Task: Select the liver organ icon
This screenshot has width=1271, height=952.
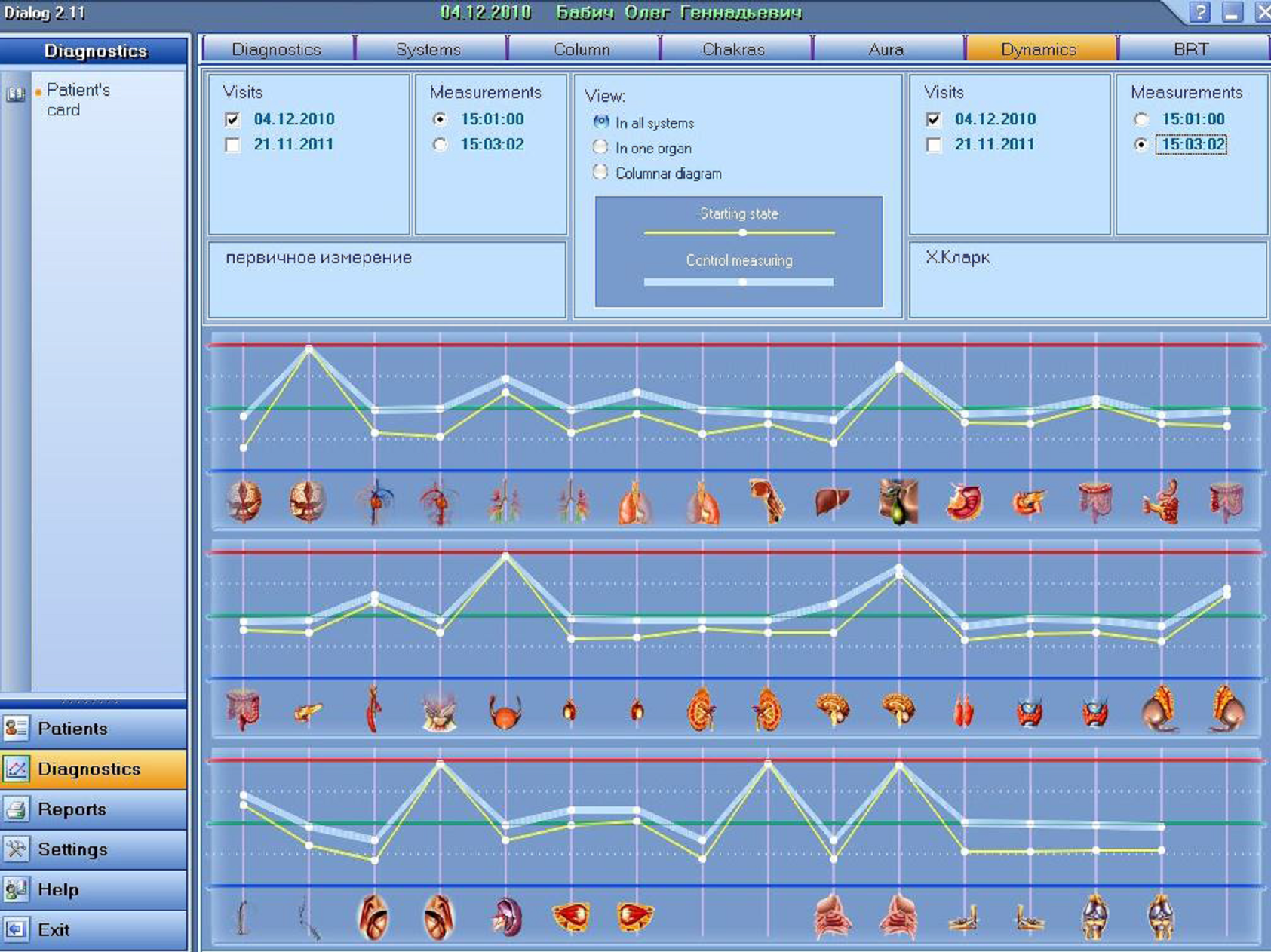Action: click(x=833, y=501)
